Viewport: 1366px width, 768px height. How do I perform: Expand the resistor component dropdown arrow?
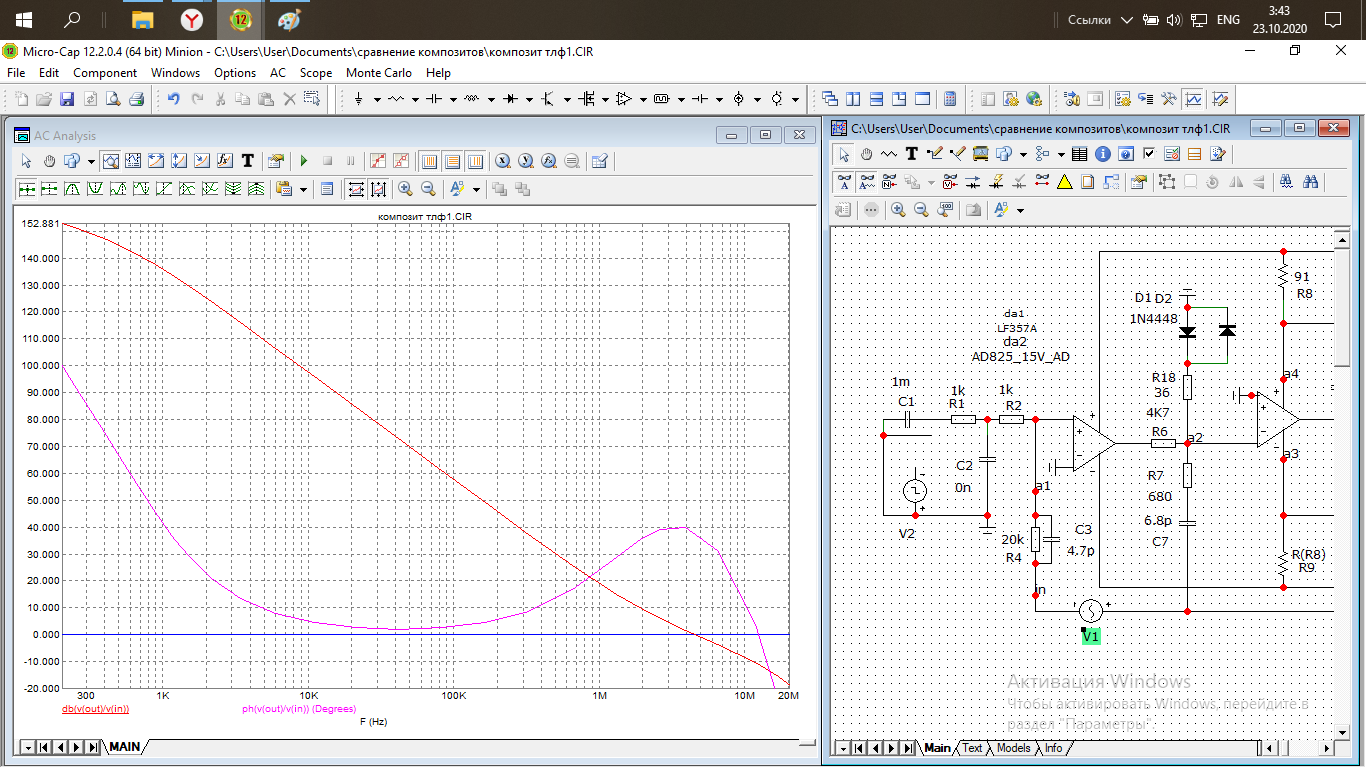pyautogui.click(x=415, y=99)
